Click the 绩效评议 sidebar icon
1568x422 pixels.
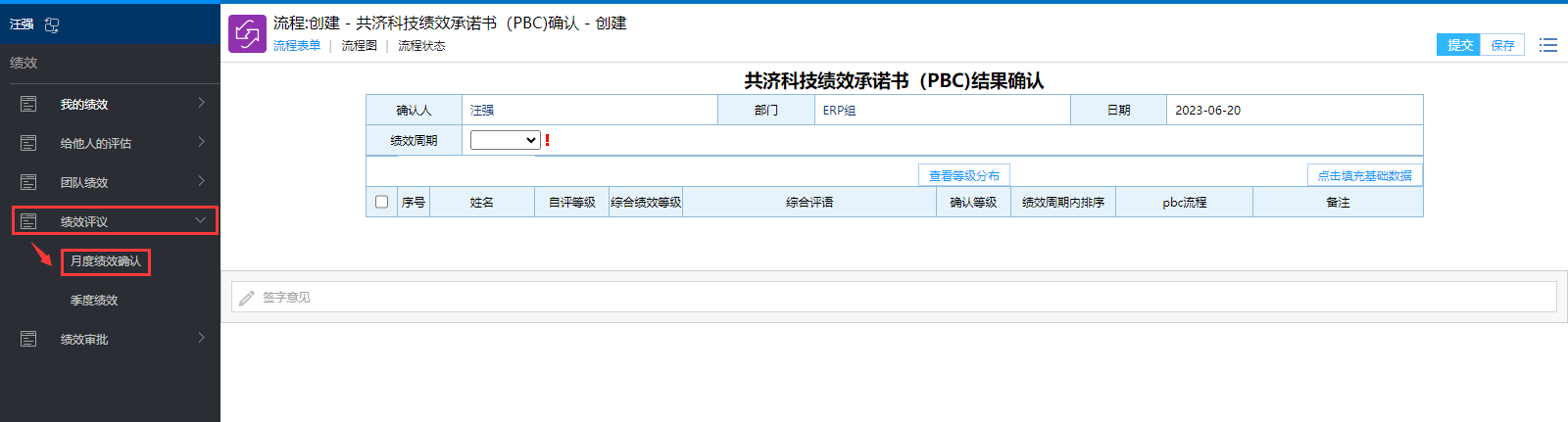pyautogui.click(x=28, y=221)
